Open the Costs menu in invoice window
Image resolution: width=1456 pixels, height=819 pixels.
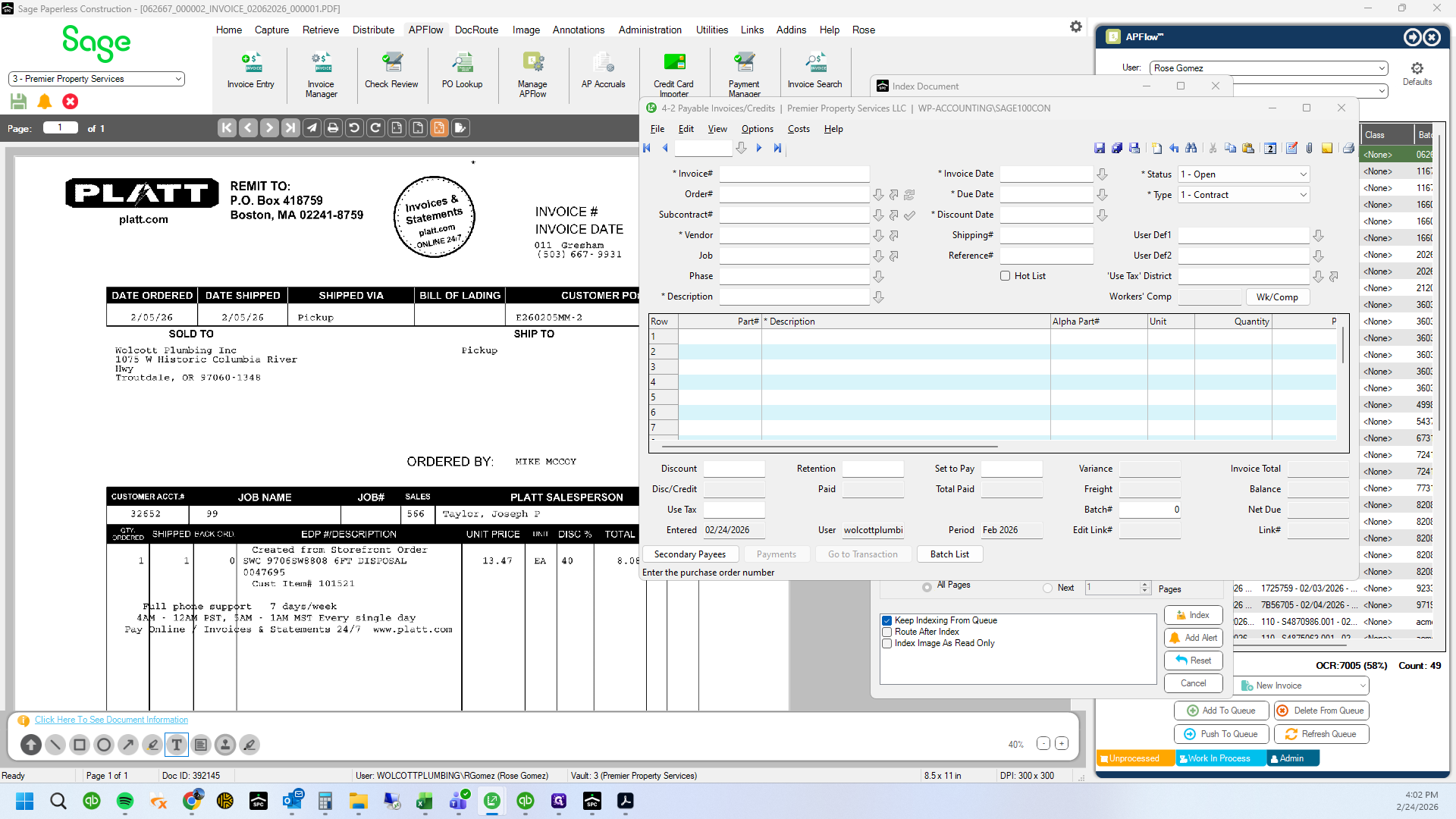[x=799, y=129]
